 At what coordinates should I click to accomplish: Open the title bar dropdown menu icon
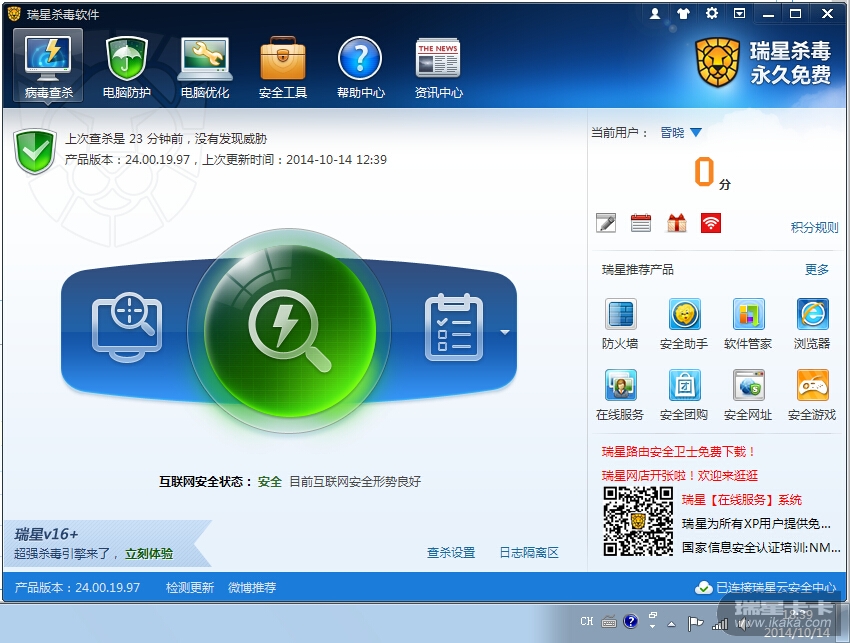coord(739,14)
